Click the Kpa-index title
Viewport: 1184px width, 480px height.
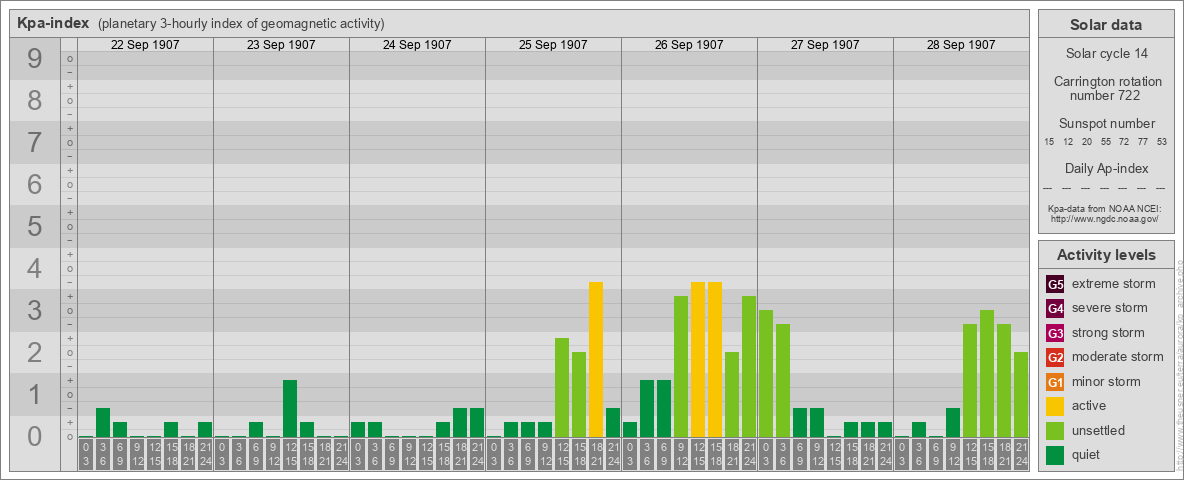pyautogui.click(x=53, y=23)
